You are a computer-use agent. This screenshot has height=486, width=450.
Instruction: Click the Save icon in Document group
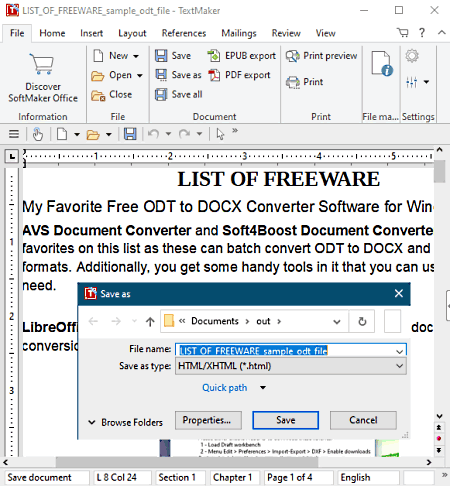161,56
